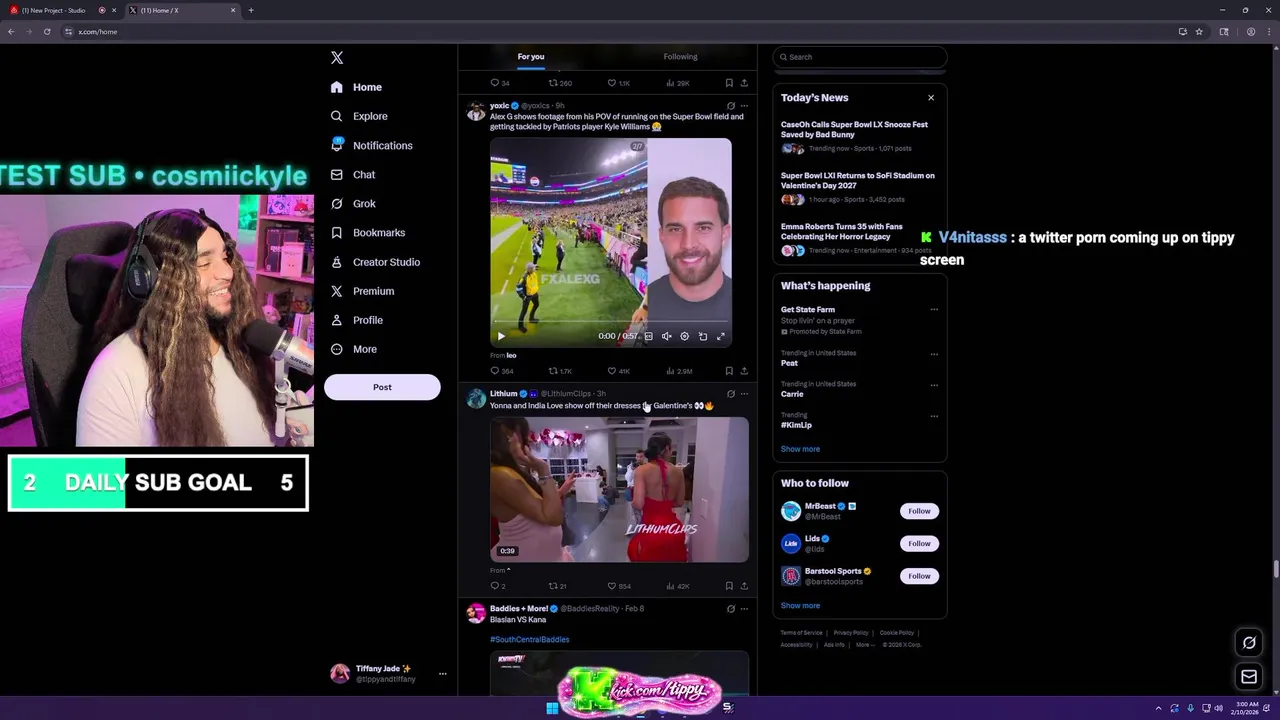The width and height of the screenshot is (1280, 720).
Task: Follow Barstool Sports
Action: point(919,576)
